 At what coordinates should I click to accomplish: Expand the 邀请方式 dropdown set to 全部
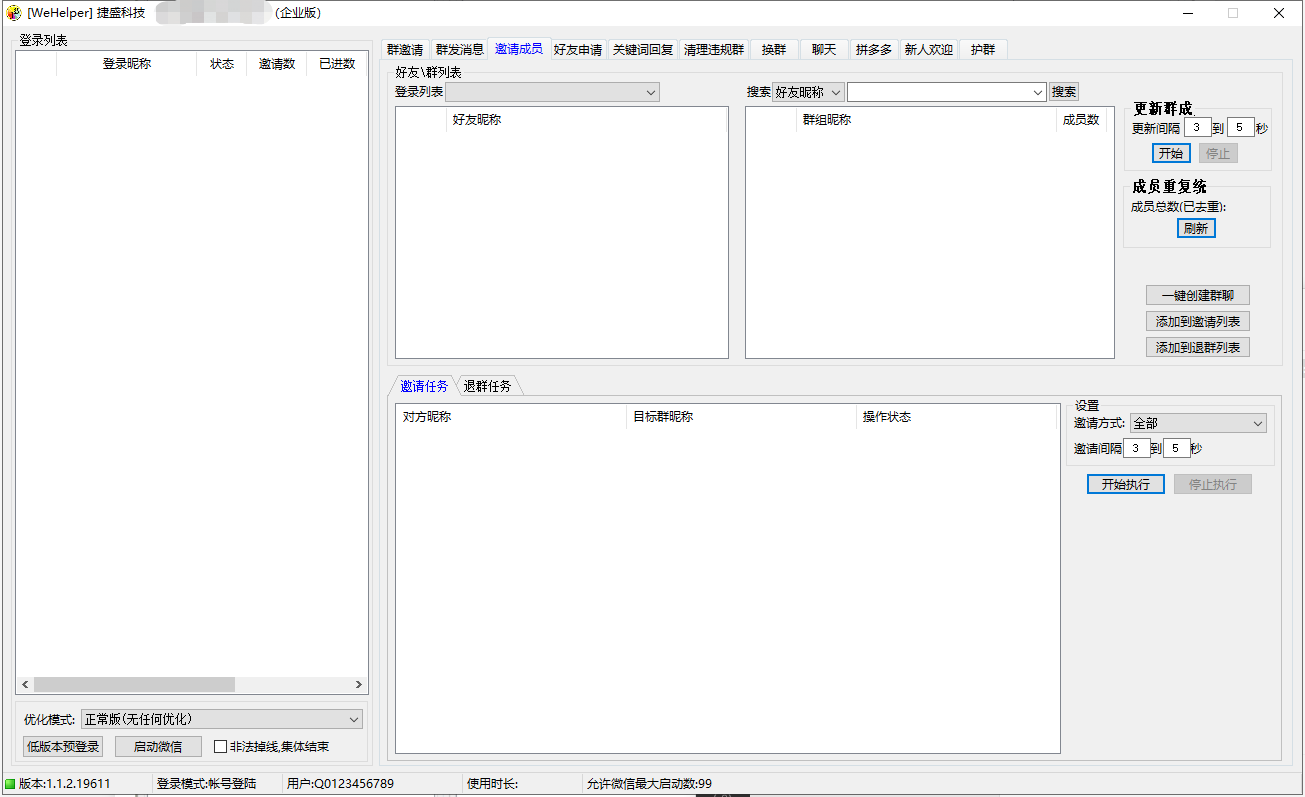click(x=1197, y=424)
